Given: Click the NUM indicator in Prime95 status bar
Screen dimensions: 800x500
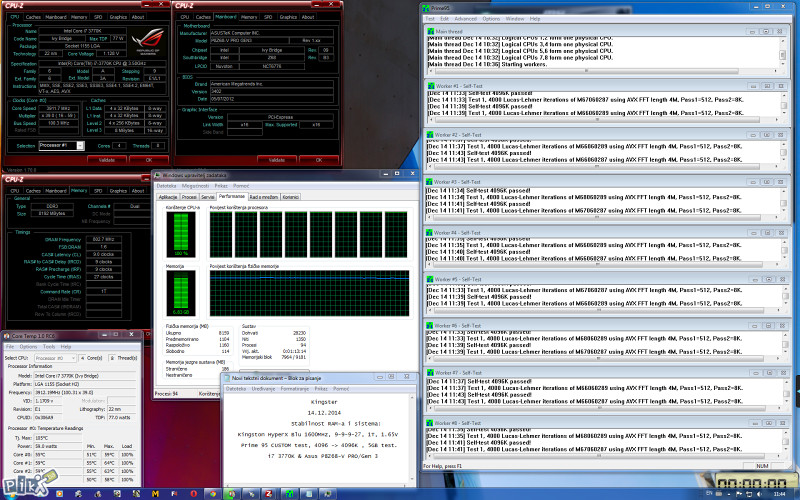Looking at the screenshot, I should coord(762,466).
